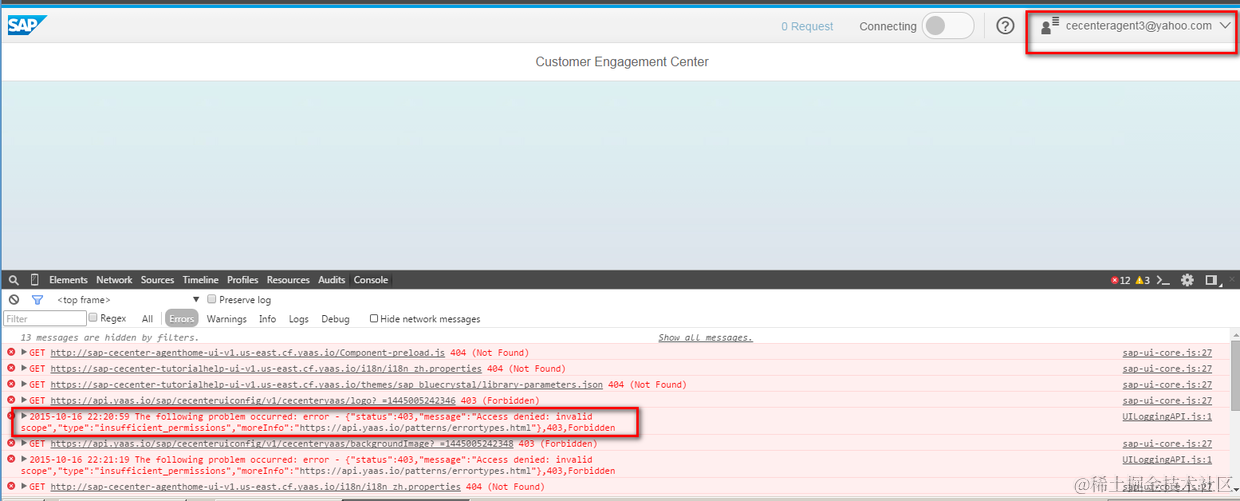
Task: Click error icon beside library-parameters.json row
Action: click(x=11, y=385)
